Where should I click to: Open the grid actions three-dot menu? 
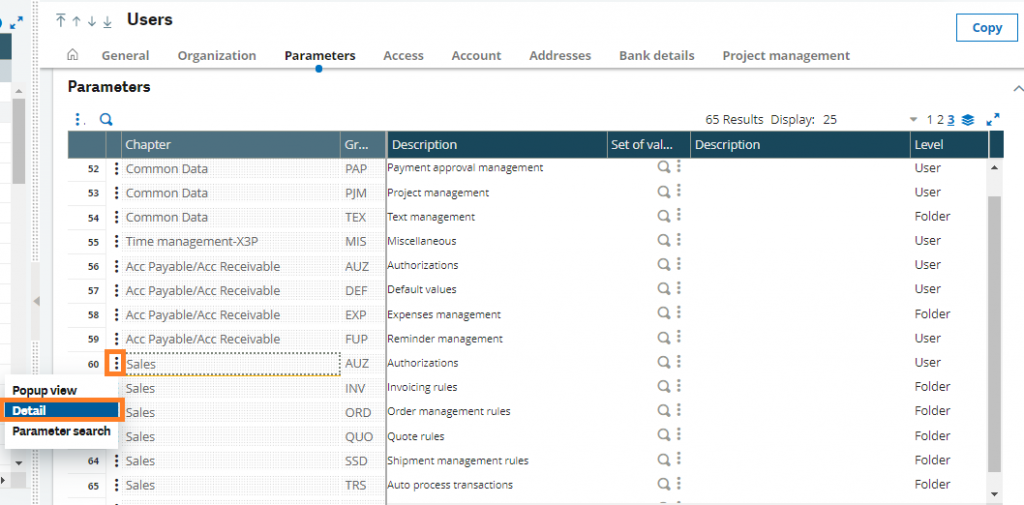point(79,120)
